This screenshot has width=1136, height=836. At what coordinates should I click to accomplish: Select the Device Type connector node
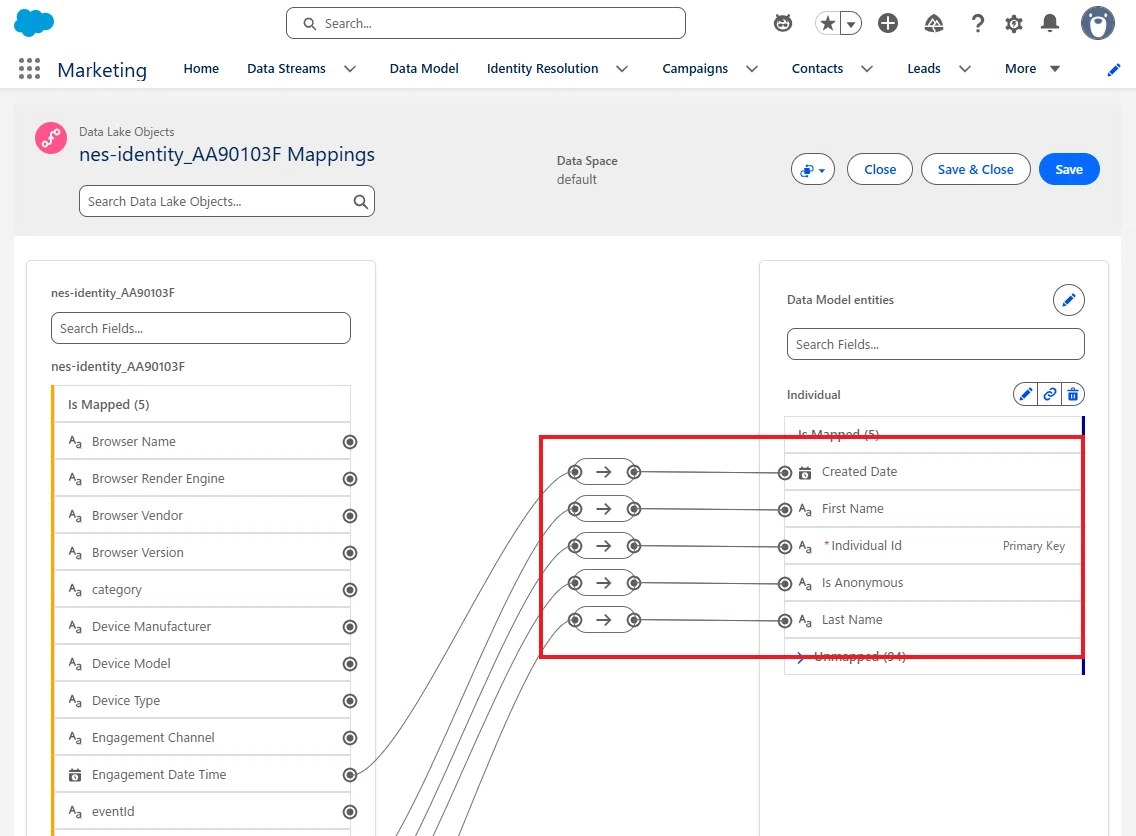click(x=350, y=701)
